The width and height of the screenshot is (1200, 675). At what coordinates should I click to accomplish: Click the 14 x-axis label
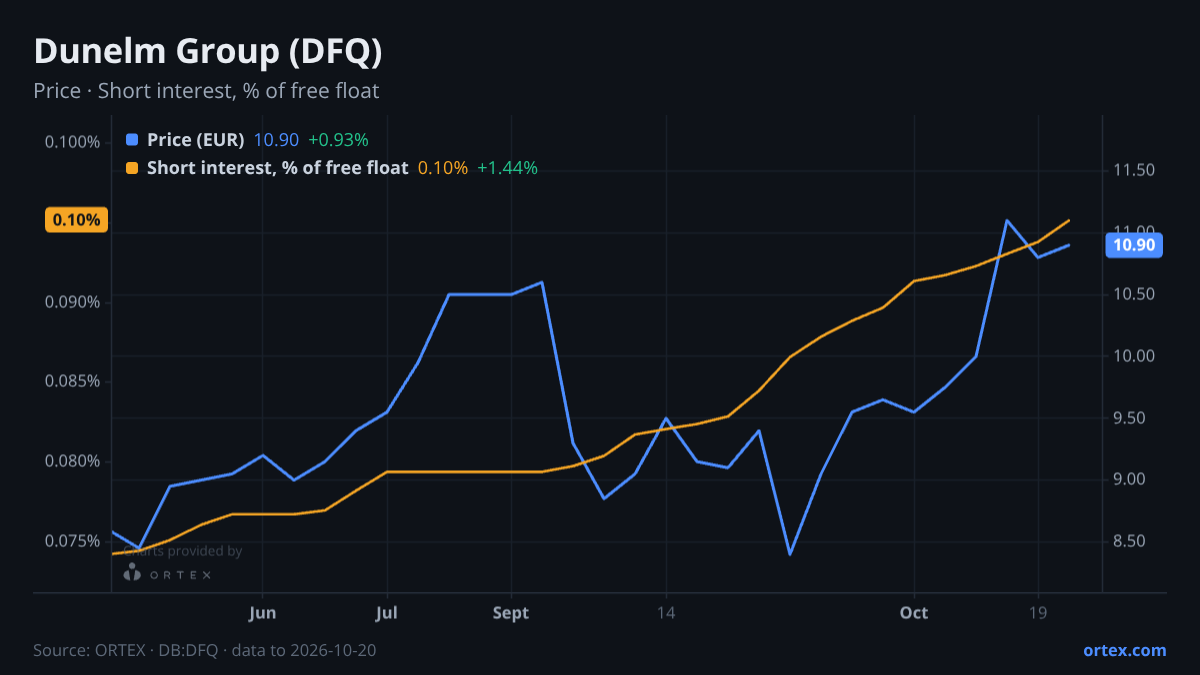coord(667,613)
